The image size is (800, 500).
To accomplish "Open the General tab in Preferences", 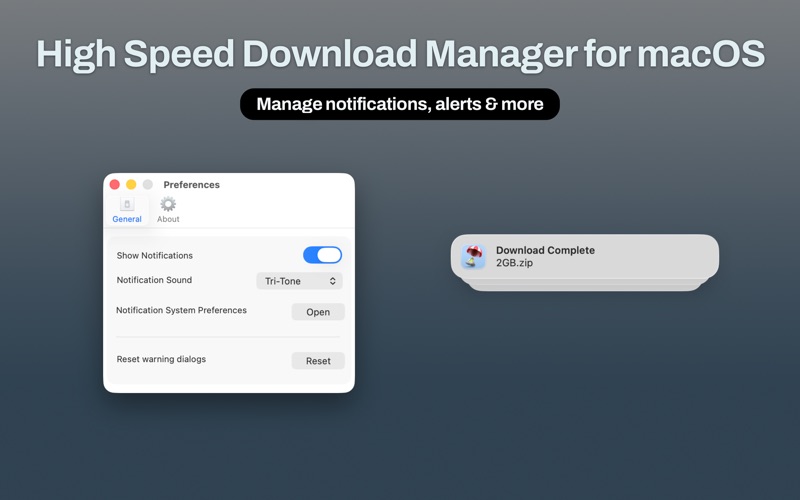I will coord(127,210).
